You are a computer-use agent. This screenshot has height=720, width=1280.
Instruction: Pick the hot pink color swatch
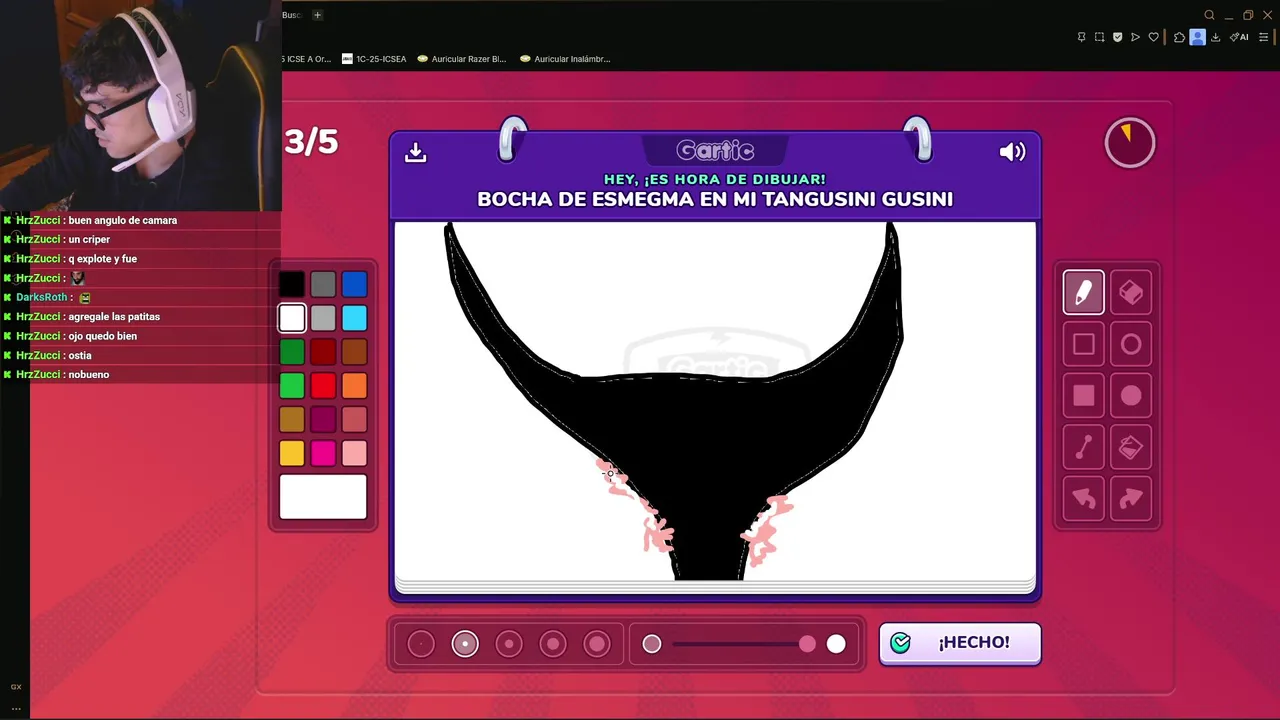(323, 454)
